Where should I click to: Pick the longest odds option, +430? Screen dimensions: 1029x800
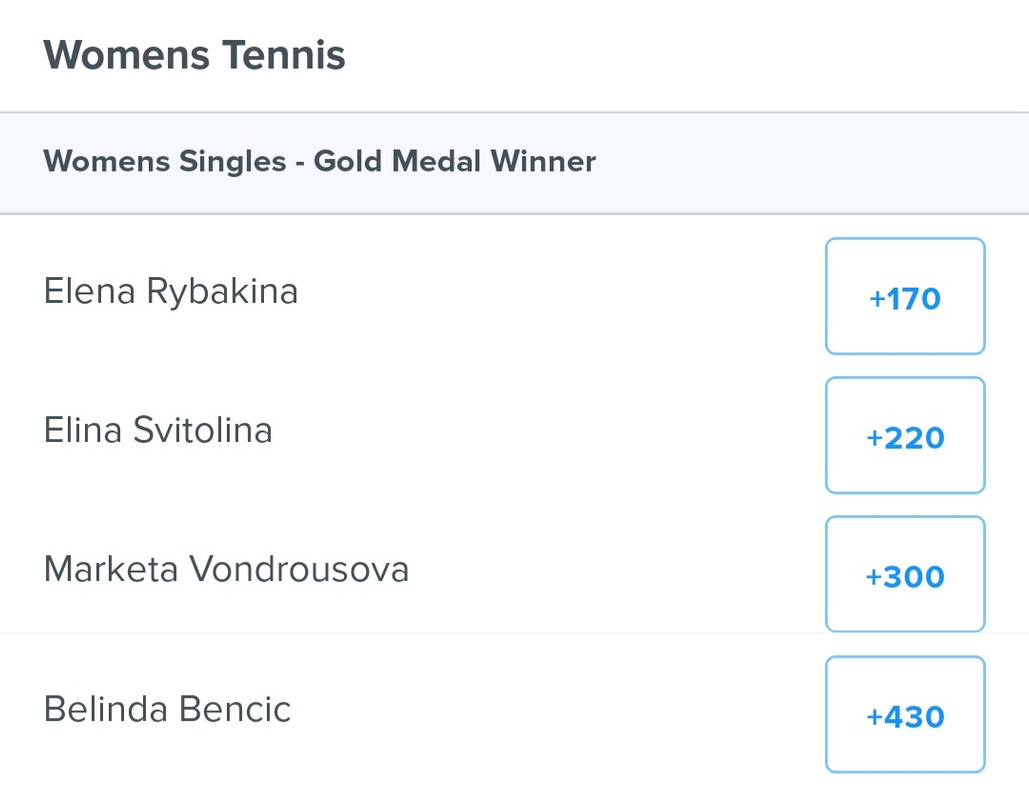point(905,714)
